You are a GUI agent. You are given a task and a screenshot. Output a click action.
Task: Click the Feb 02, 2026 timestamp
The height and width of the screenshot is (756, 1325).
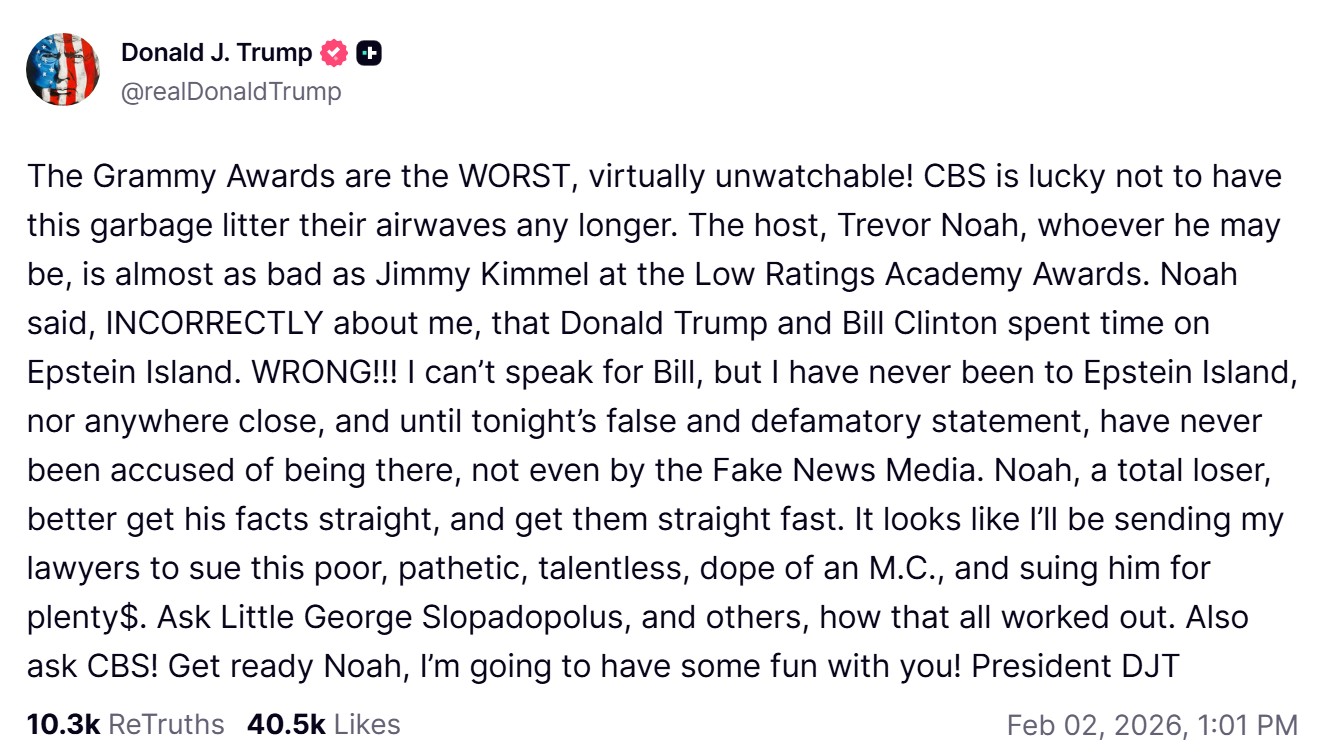(x=1152, y=725)
